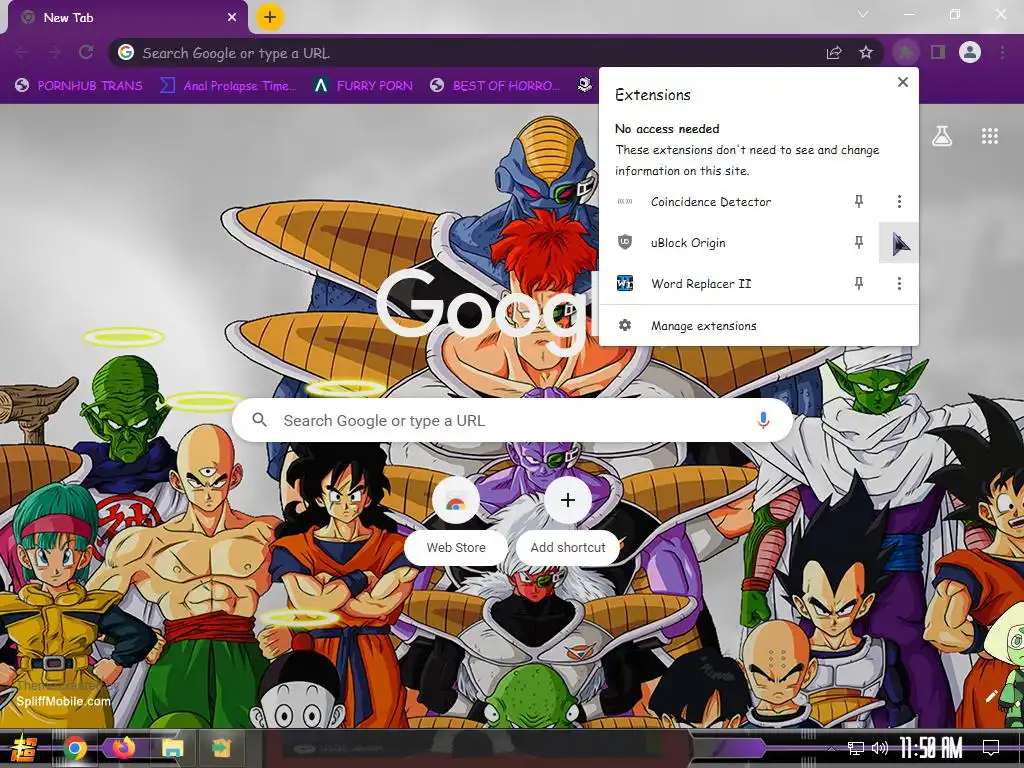Click the Manage extensions gear icon
This screenshot has height=768, width=1024.
[x=625, y=325]
